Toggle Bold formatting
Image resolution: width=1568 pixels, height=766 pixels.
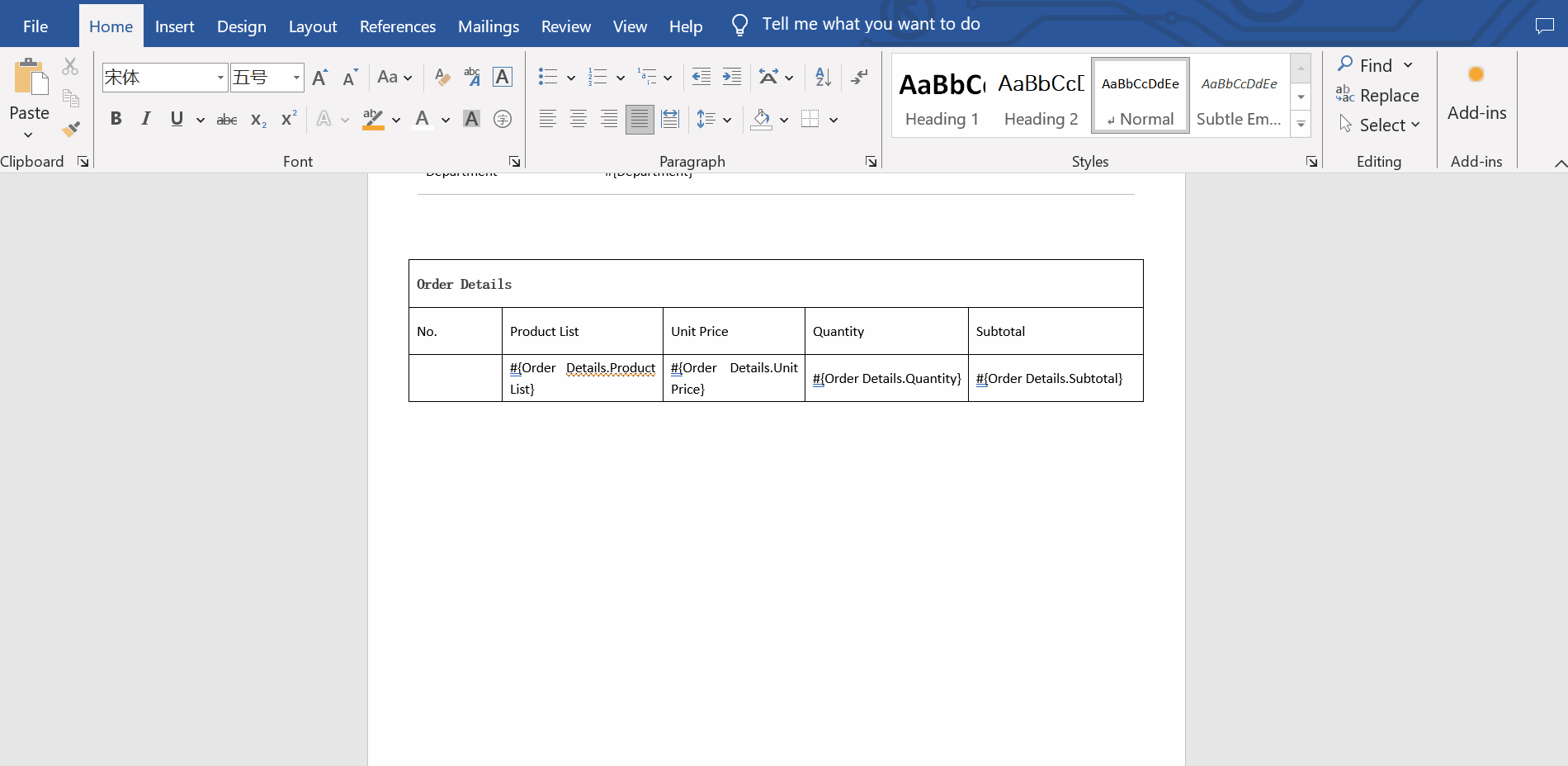click(x=116, y=120)
